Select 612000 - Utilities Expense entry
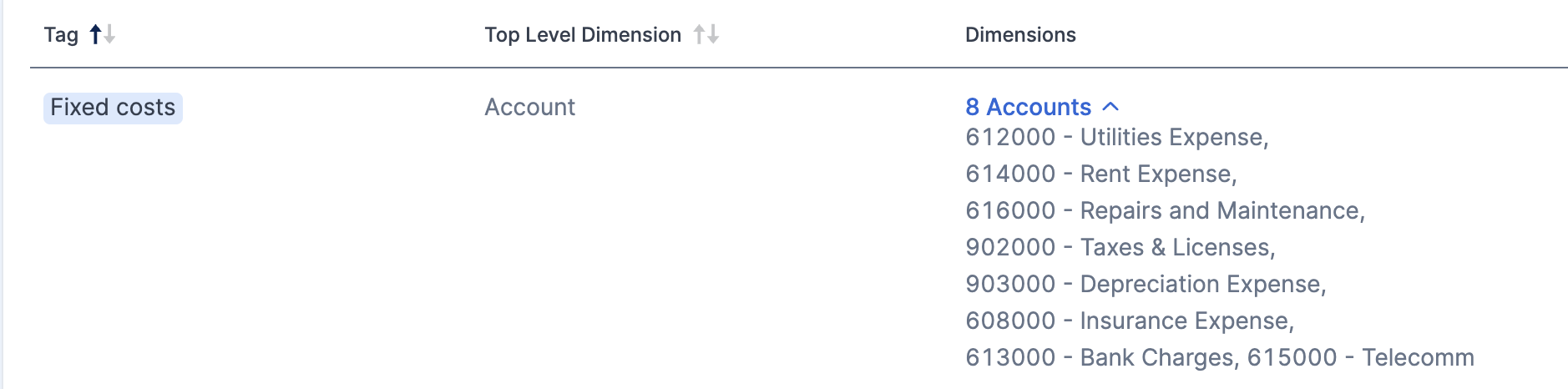This screenshot has width=1568, height=389. click(1116, 137)
